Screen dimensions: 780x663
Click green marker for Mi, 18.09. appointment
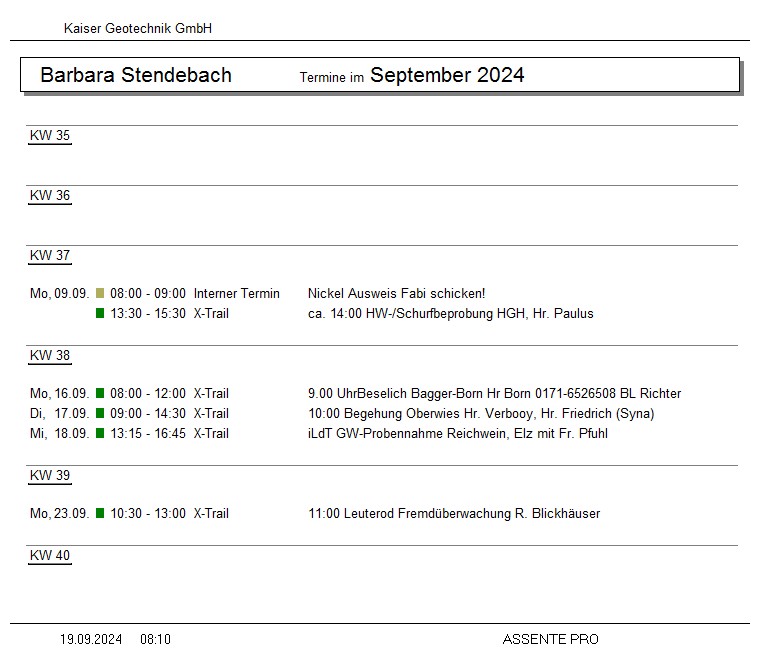(x=100, y=433)
